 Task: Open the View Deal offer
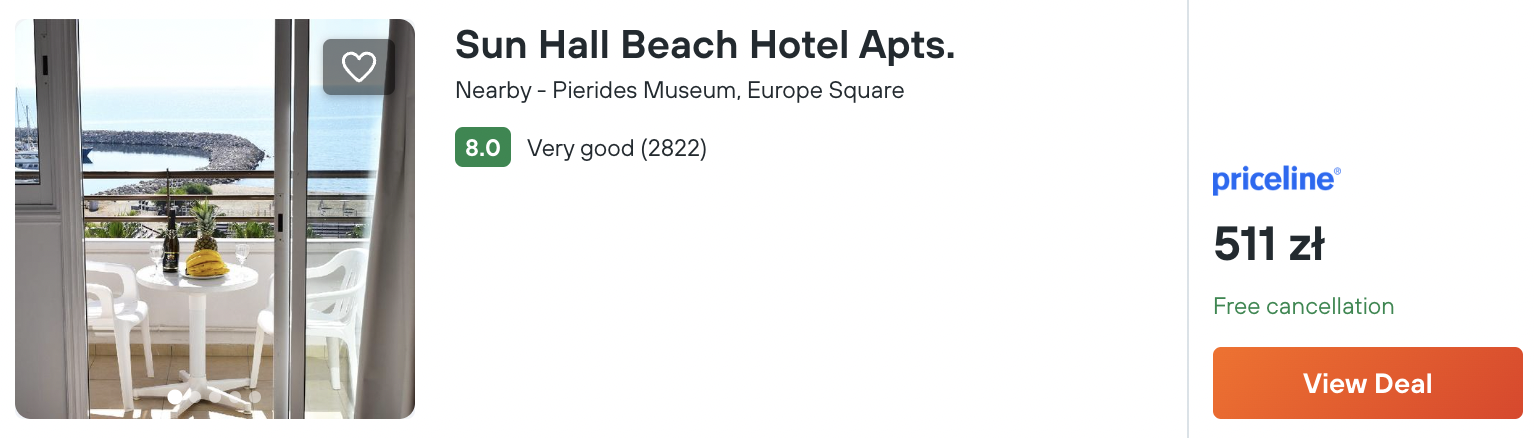point(1367,383)
